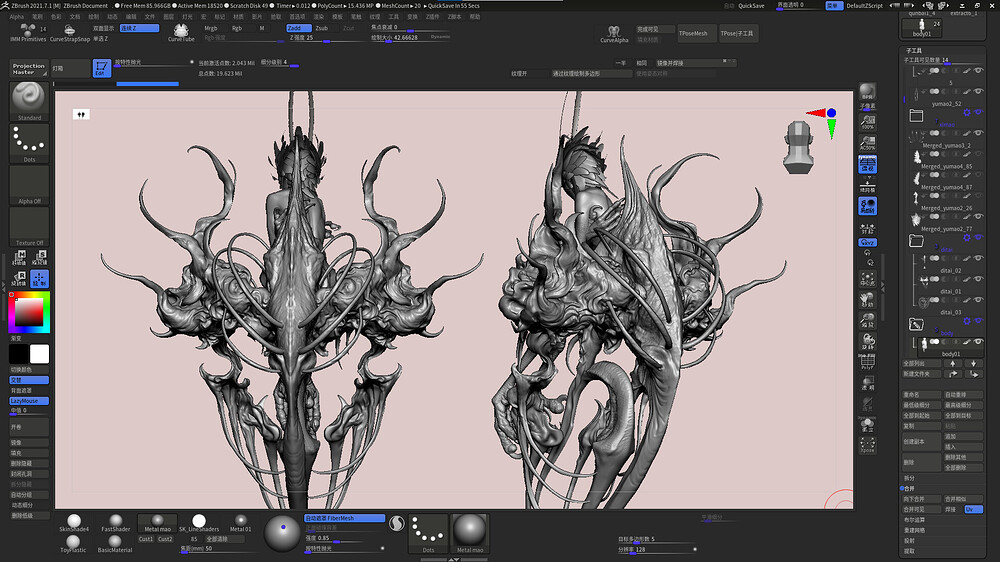The width and height of the screenshot is (1000, 562).
Task: Toggle Rgb mode
Action: coord(240,28)
